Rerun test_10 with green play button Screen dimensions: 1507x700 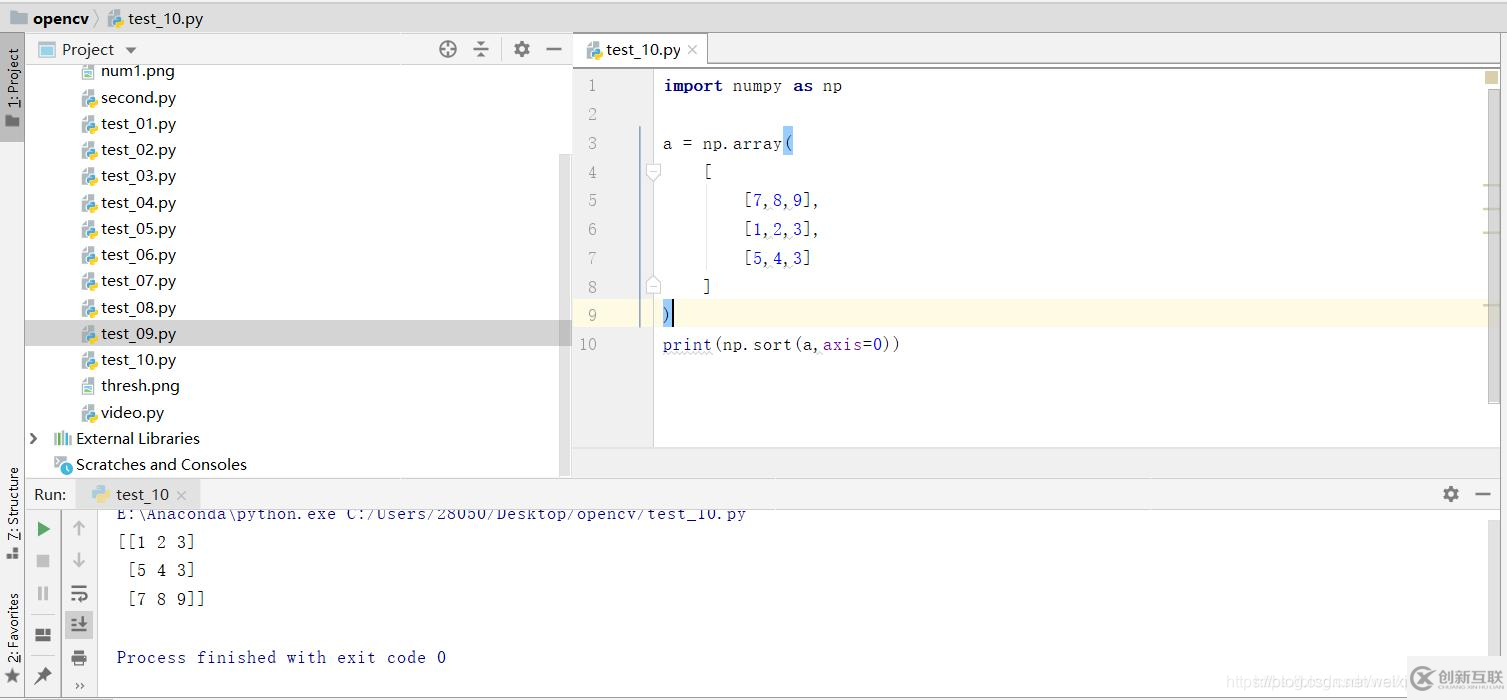43,529
